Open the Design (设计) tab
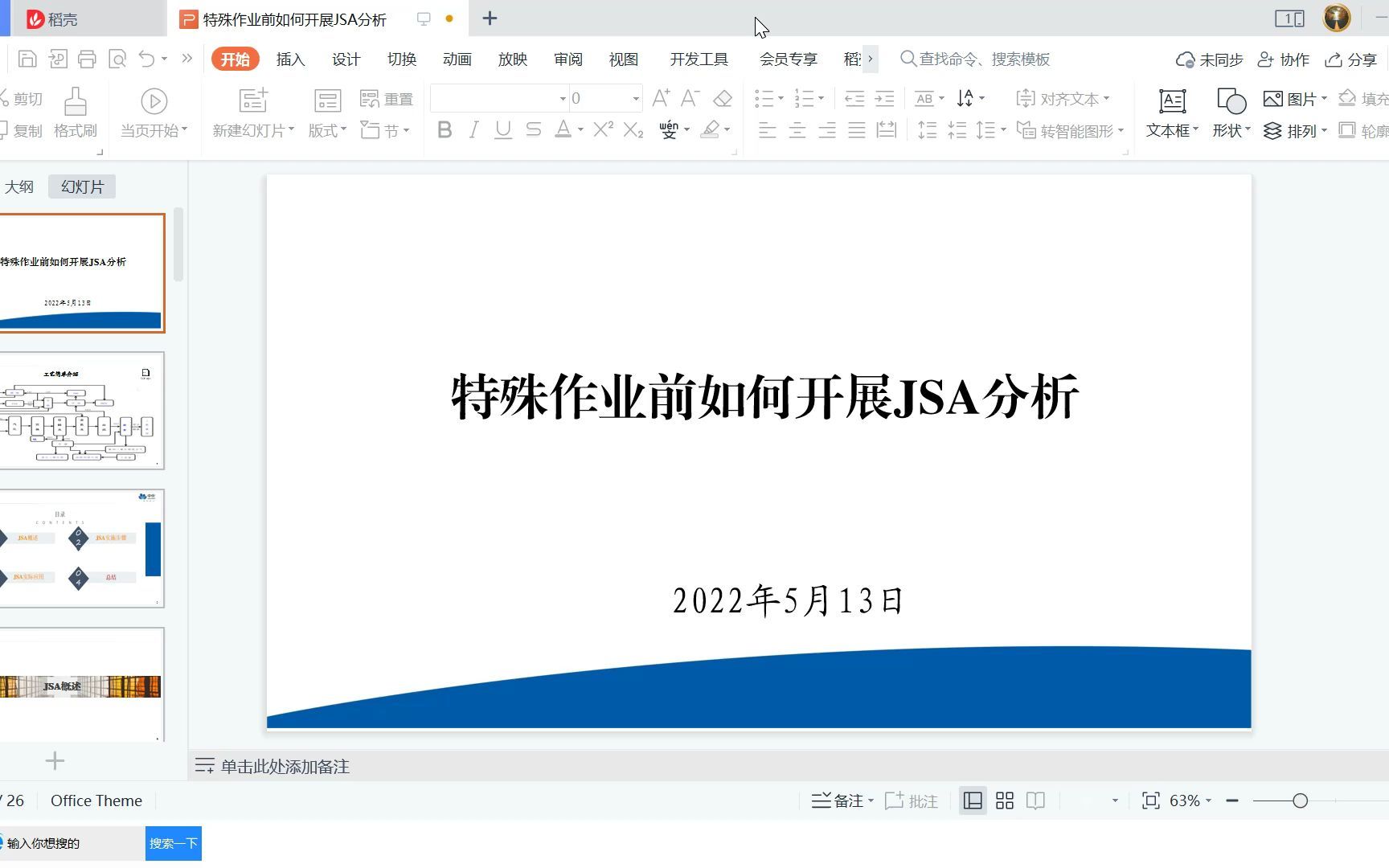 tap(346, 59)
